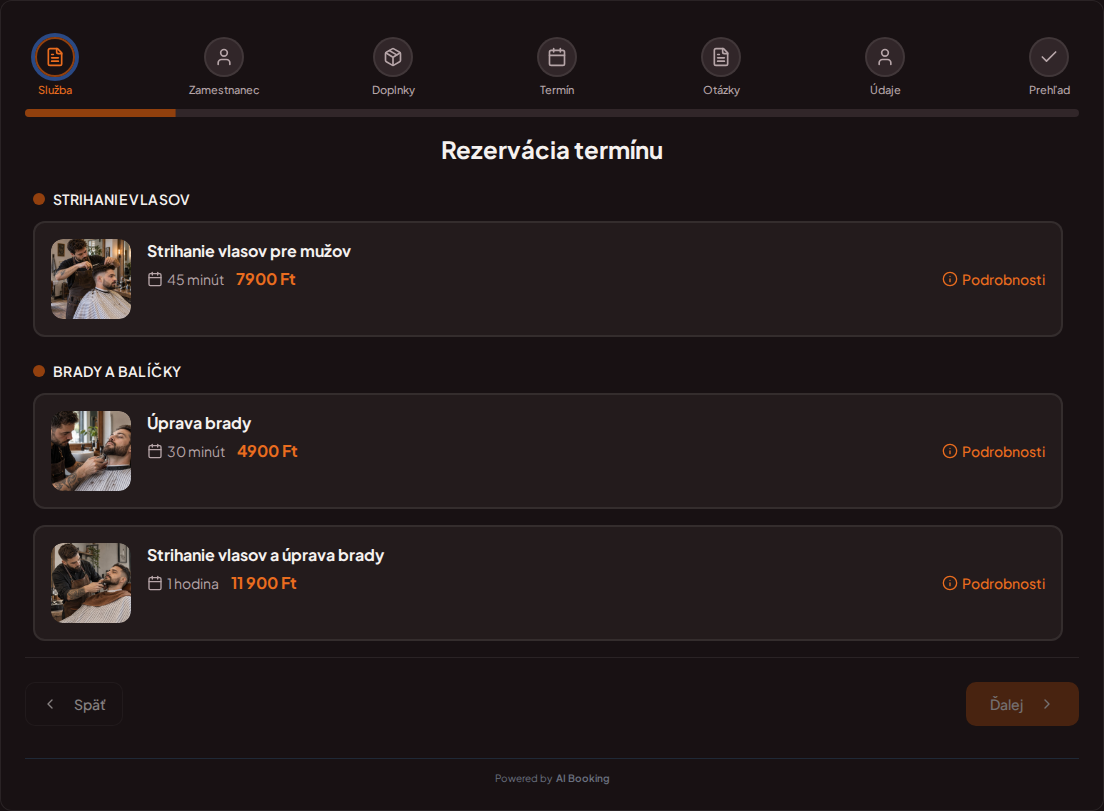
Task: Continue with the Ďalej button
Action: (x=1022, y=704)
